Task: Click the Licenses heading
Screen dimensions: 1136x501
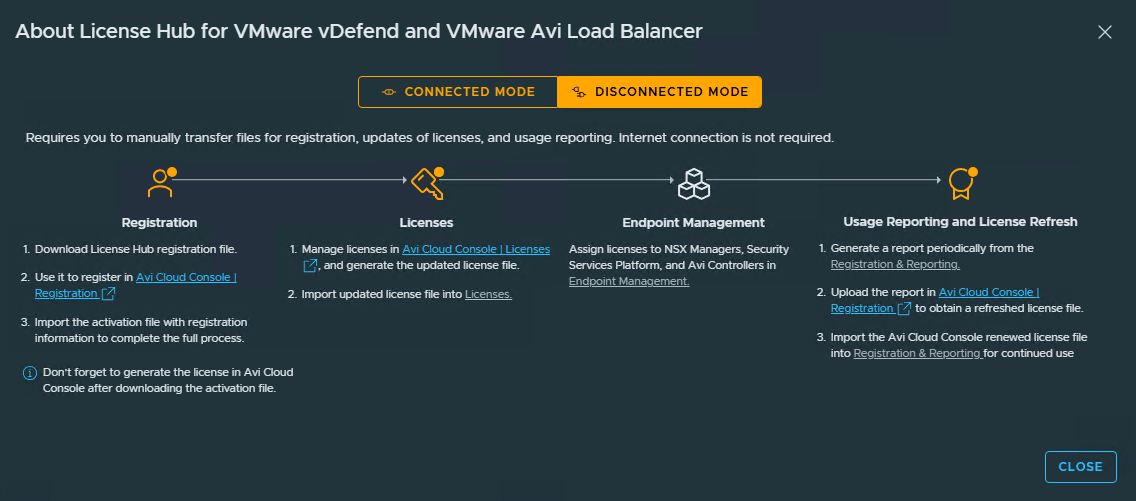Action: point(427,222)
